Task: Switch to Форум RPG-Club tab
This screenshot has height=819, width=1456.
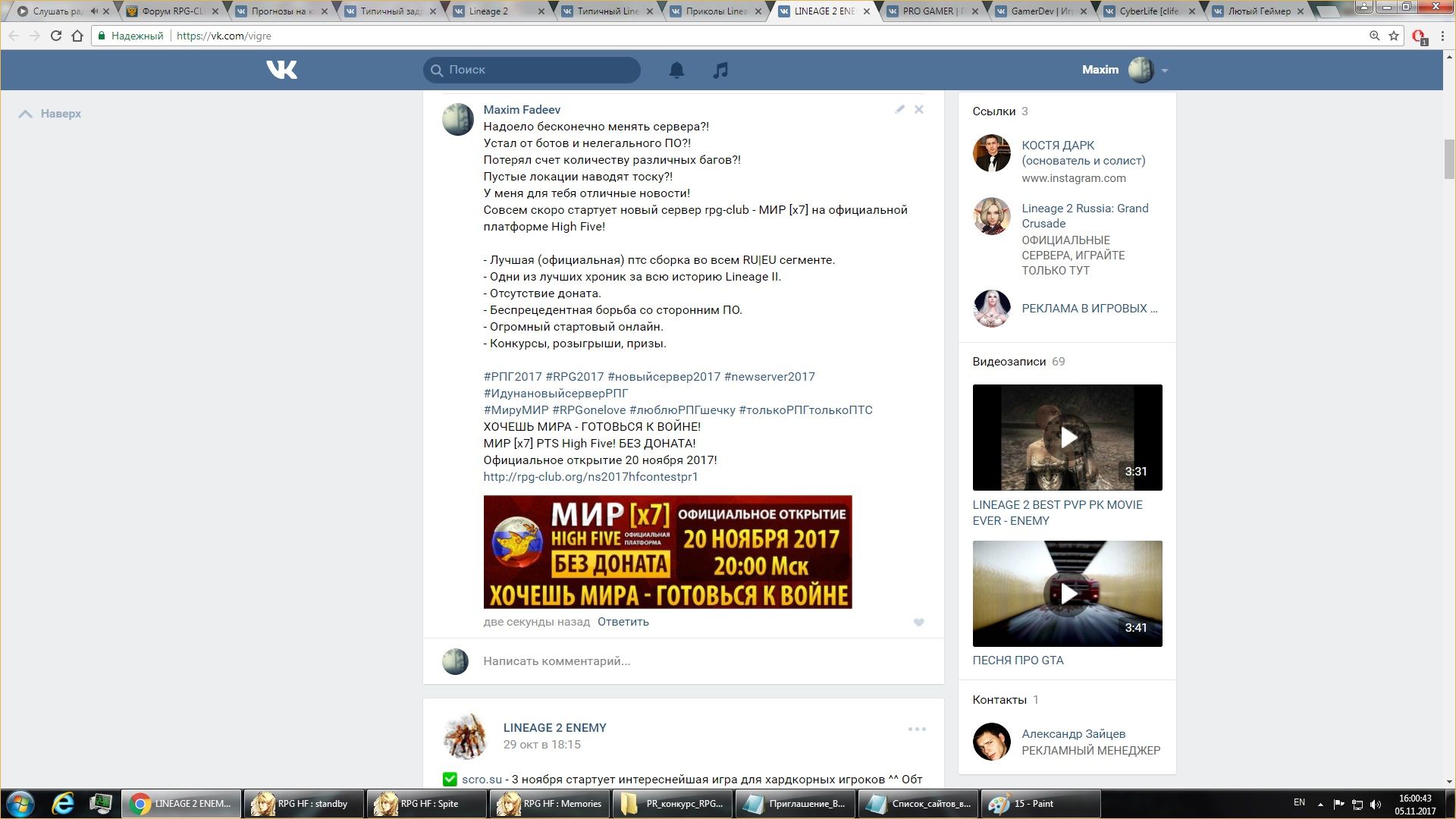Action: [x=171, y=11]
